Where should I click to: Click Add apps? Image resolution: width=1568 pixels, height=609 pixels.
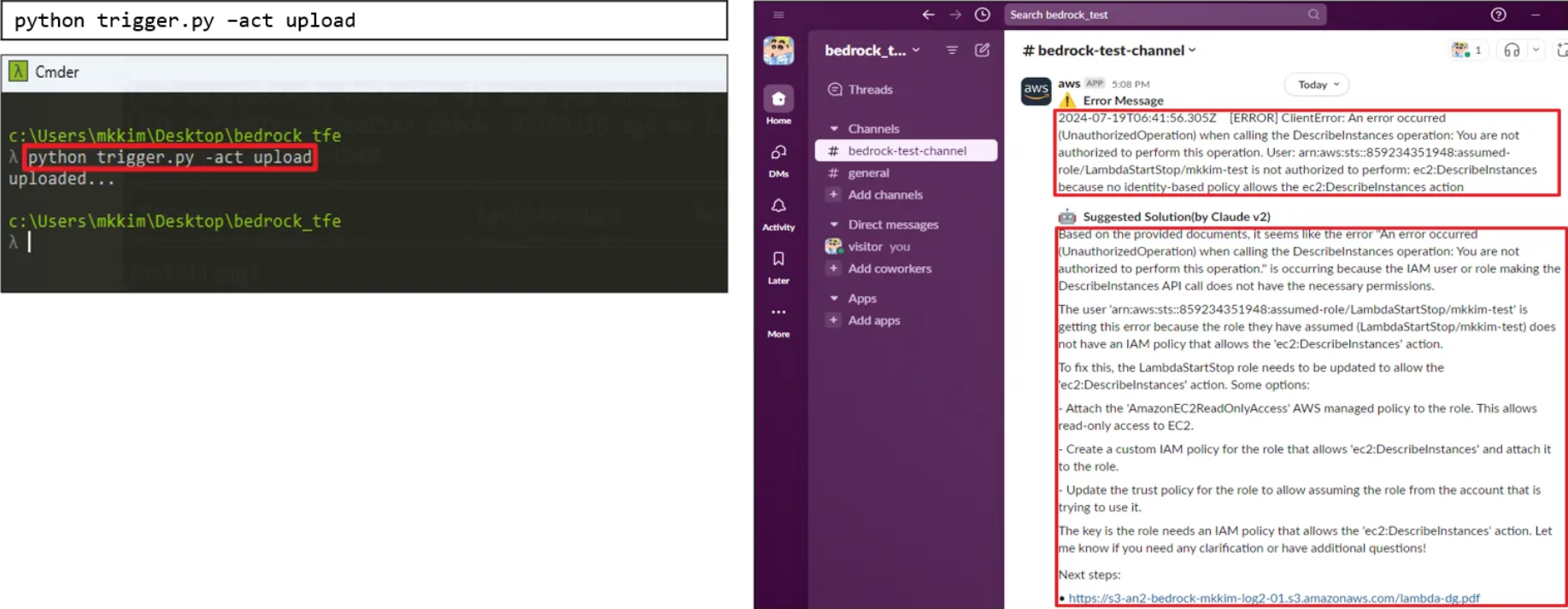point(874,320)
